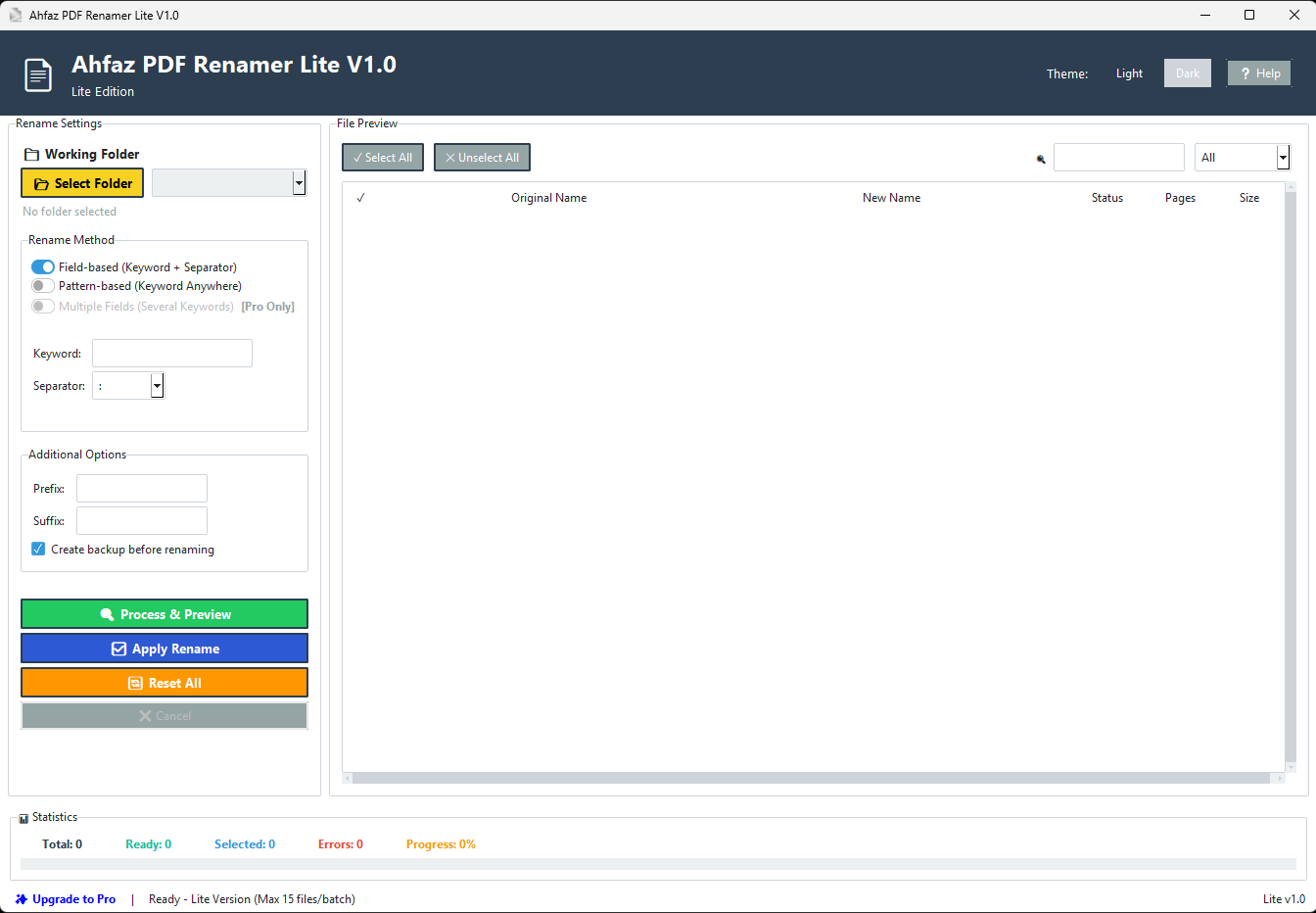The width and height of the screenshot is (1316, 913).
Task: Open the Separator dropdown
Action: (157, 386)
